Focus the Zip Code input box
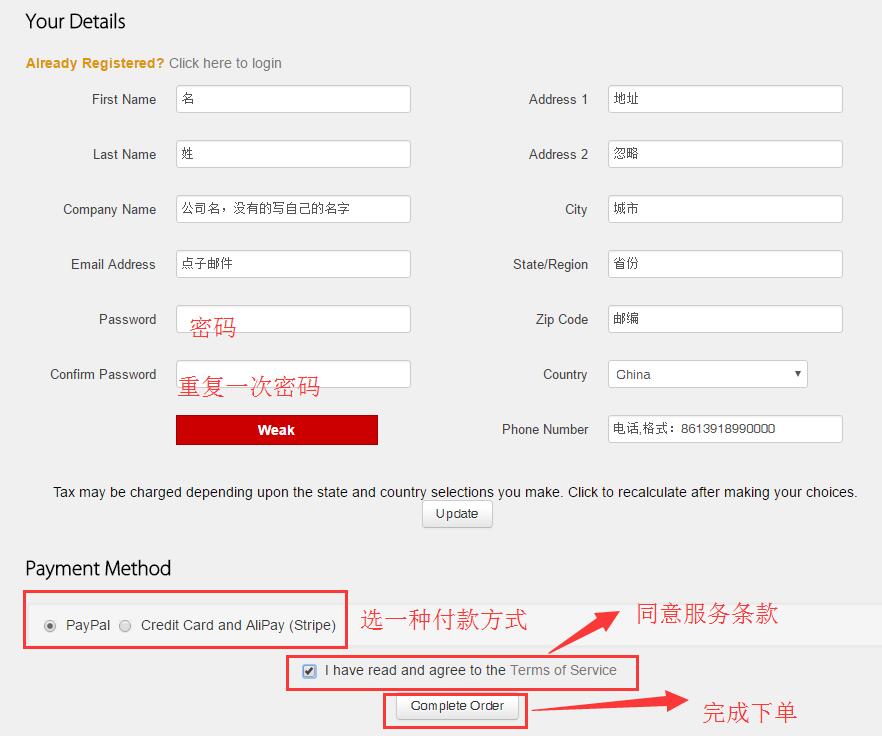 [725, 319]
